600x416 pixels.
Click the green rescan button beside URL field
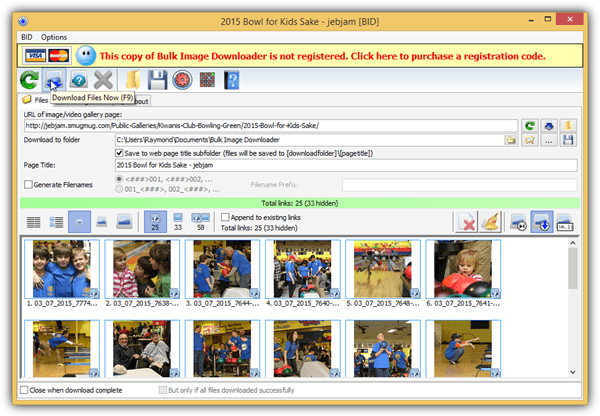coord(530,126)
